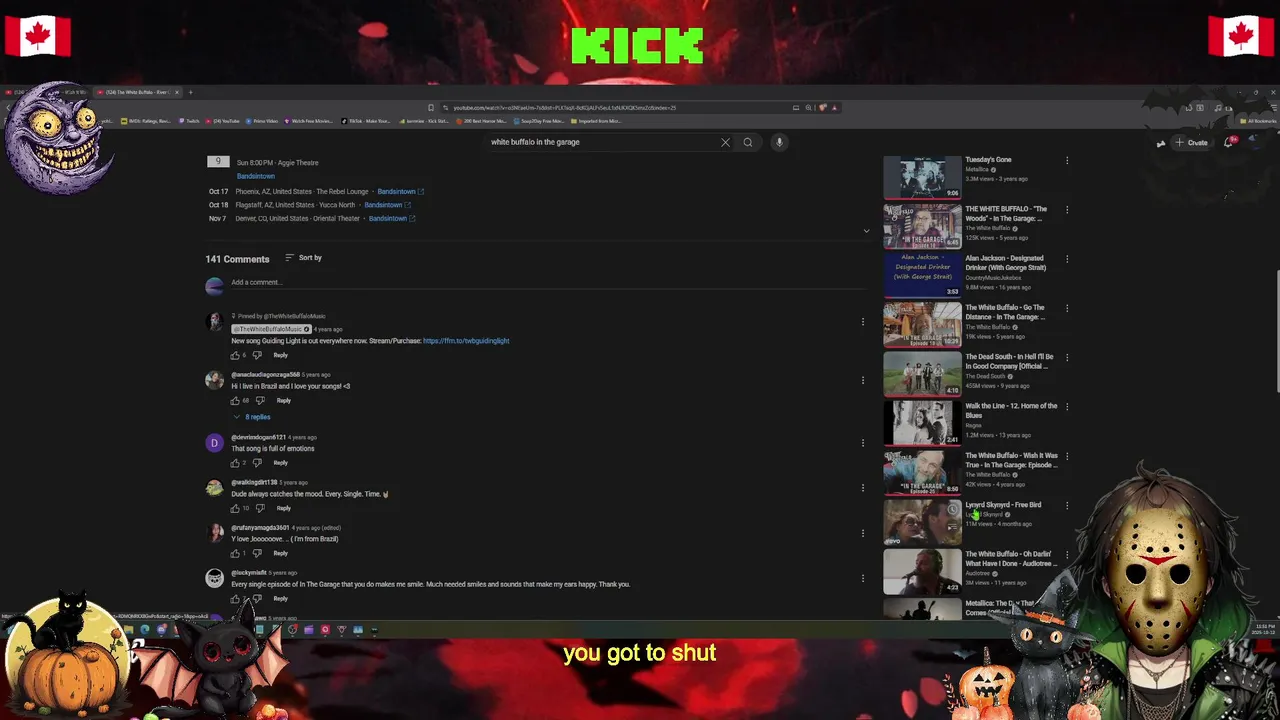Image resolution: width=1280 pixels, height=720 pixels.
Task: Open Bandsintown link for Phoenix Rebel Lounge
Action: [x=400, y=191]
